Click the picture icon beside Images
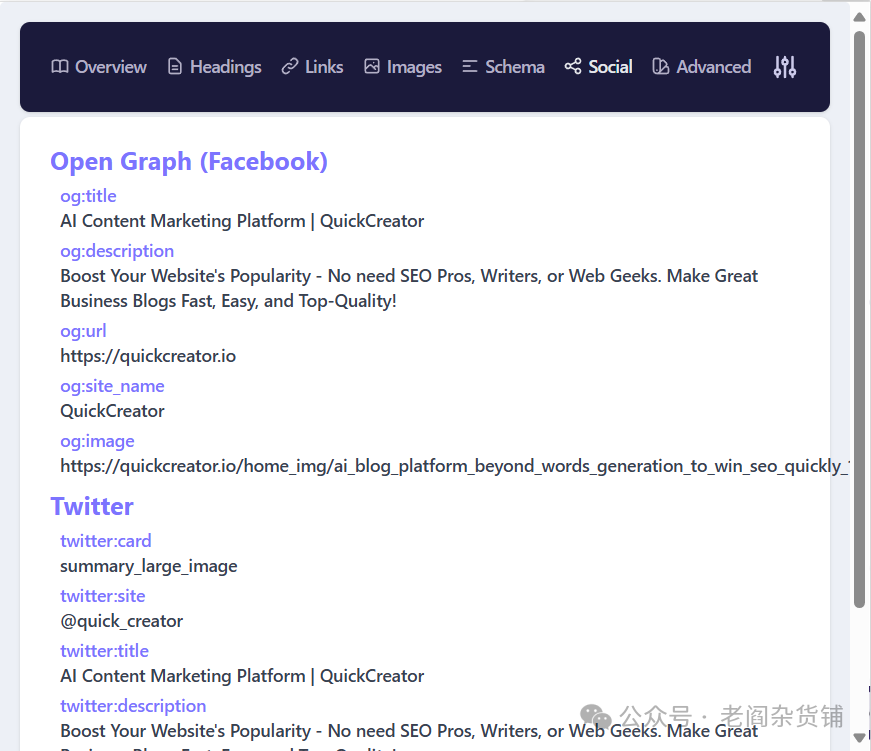The height and width of the screenshot is (751, 871). point(372,67)
